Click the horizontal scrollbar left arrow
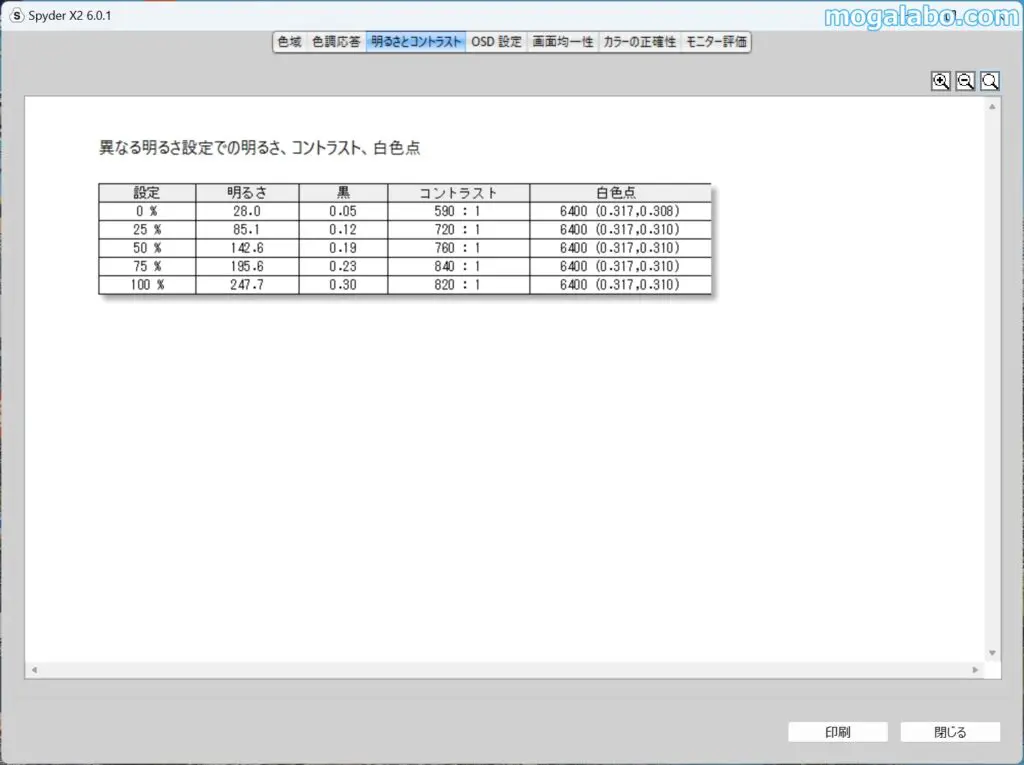This screenshot has width=1024, height=765. coord(35,669)
